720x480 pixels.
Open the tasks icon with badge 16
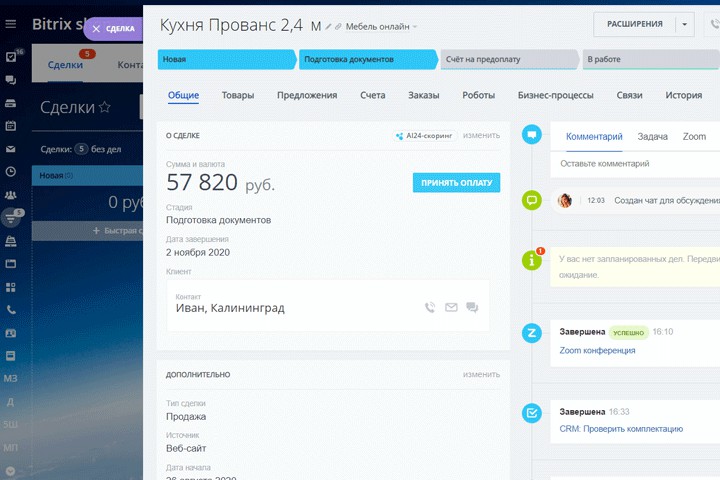[11, 57]
